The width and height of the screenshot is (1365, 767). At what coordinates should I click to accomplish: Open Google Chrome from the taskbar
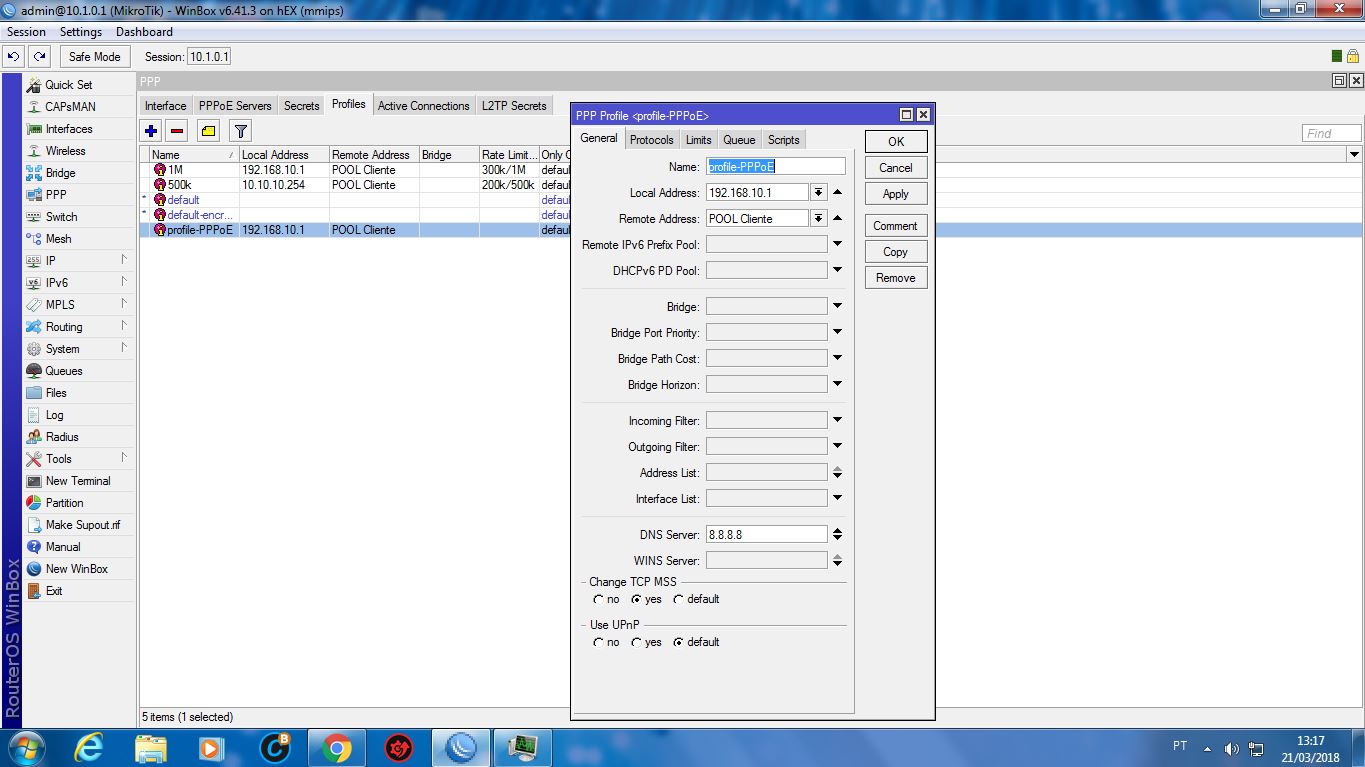336,747
